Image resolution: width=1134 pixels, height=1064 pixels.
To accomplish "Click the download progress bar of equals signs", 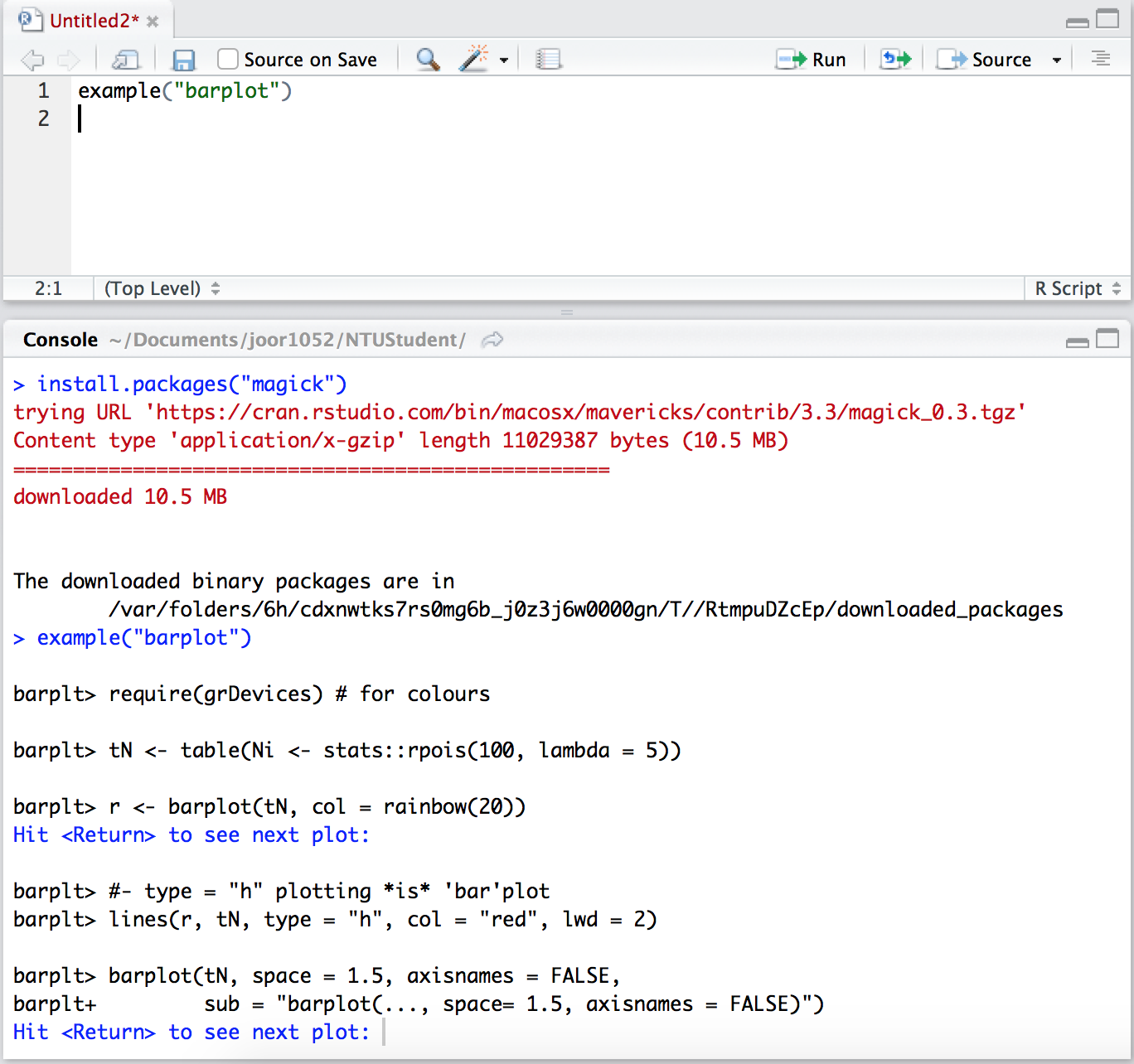I will [312, 470].
